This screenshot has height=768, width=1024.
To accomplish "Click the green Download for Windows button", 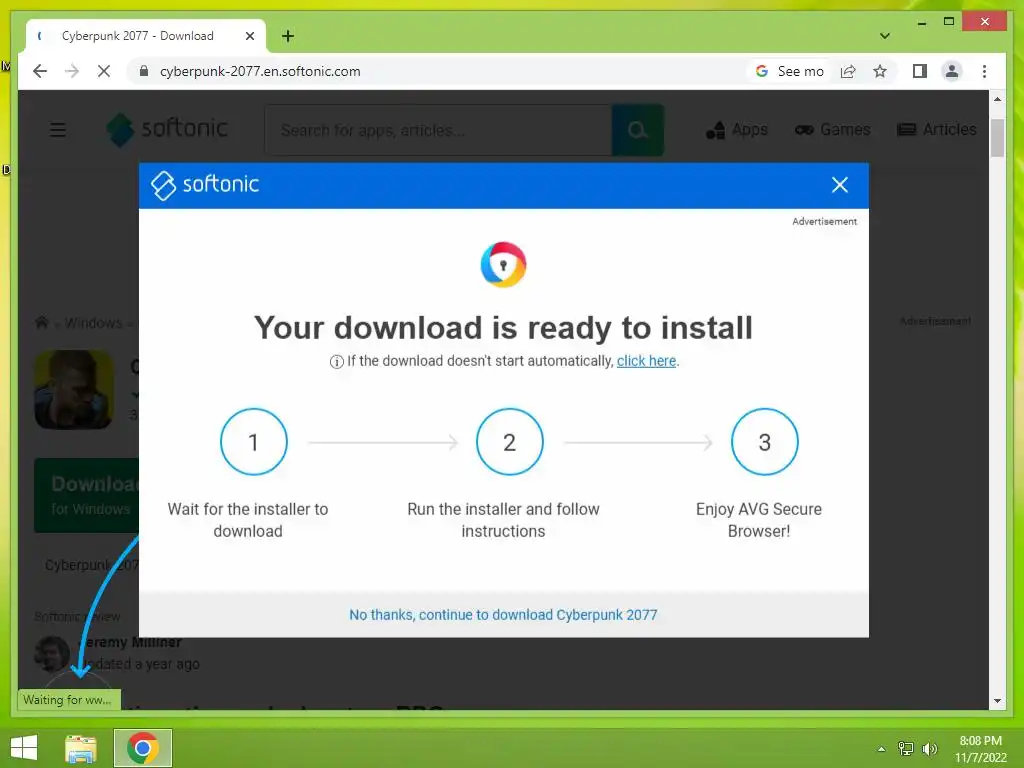I will point(87,495).
